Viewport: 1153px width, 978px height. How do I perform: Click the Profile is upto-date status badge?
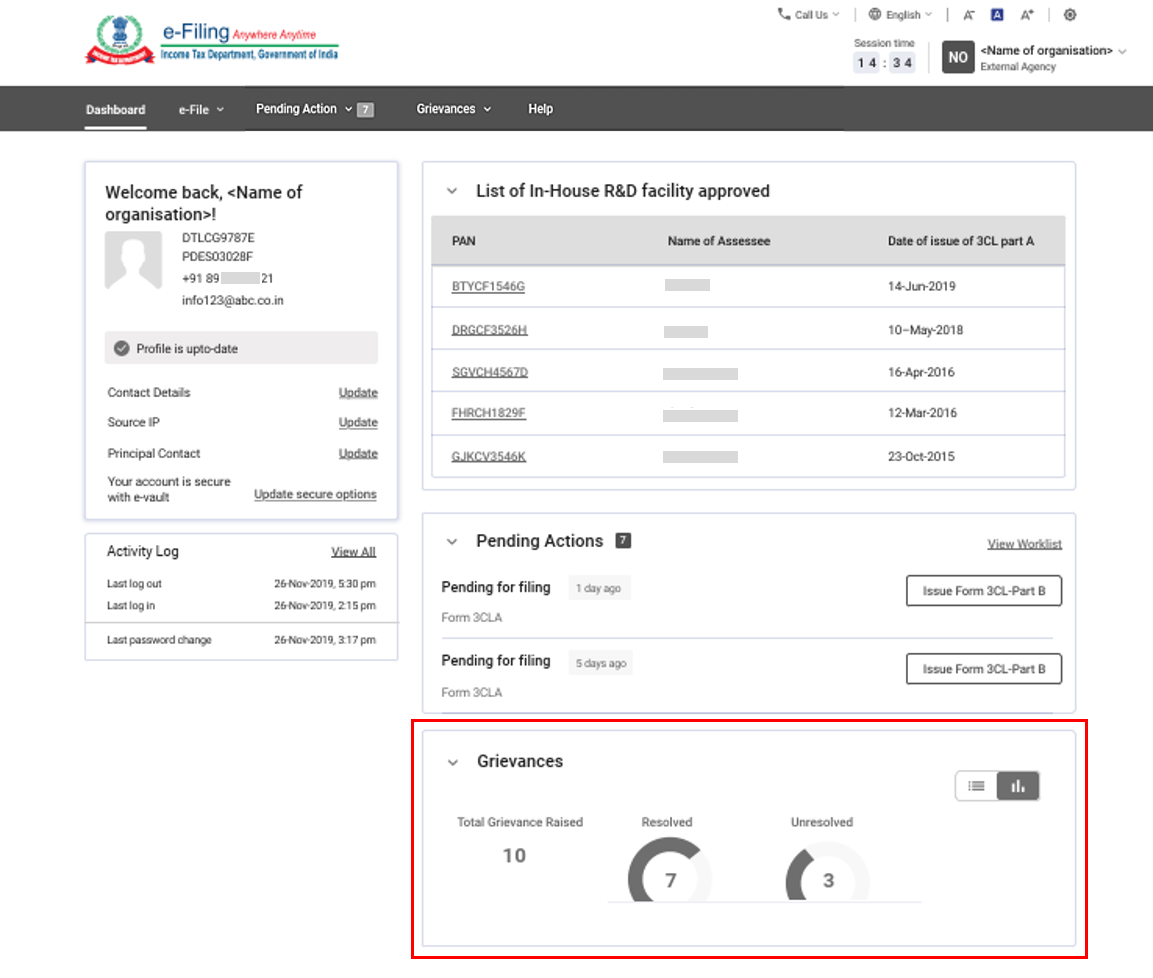[241, 348]
